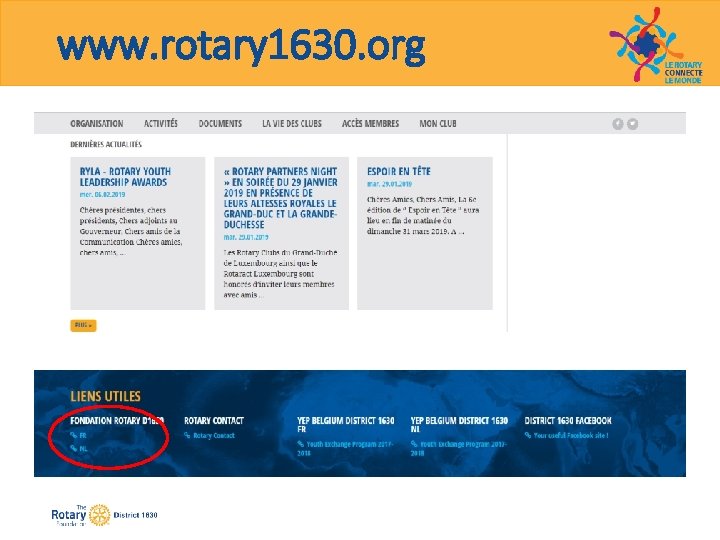The image size is (720, 540).
Task: Open the Documents menu
Action: click(220, 124)
